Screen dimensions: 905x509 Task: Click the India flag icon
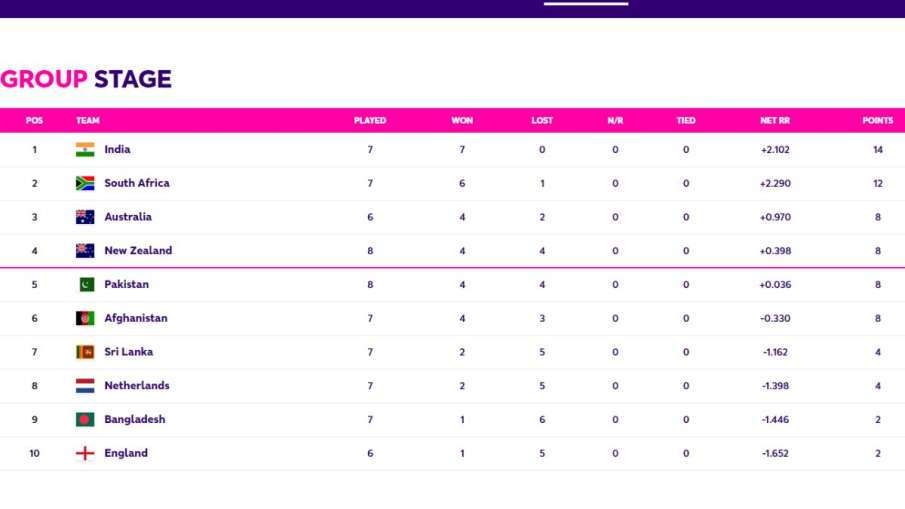[x=85, y=150]
